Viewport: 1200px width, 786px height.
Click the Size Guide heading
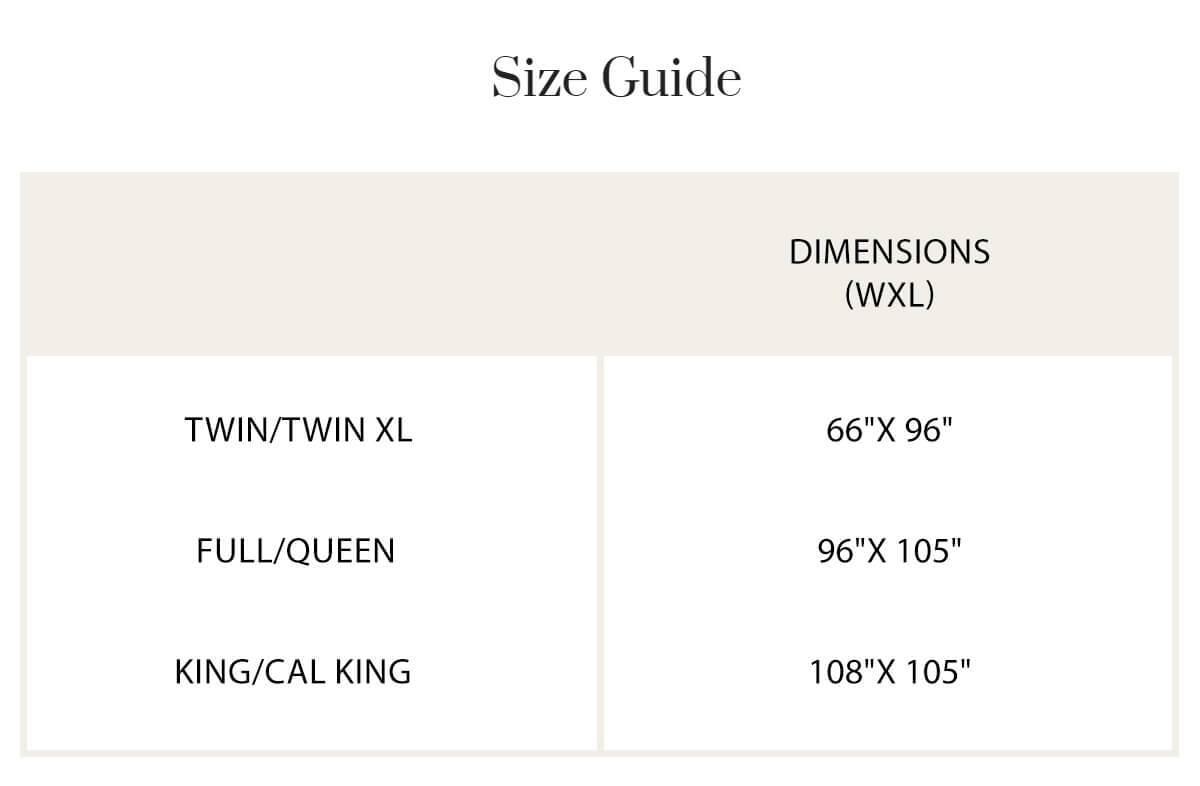(616, 78)
